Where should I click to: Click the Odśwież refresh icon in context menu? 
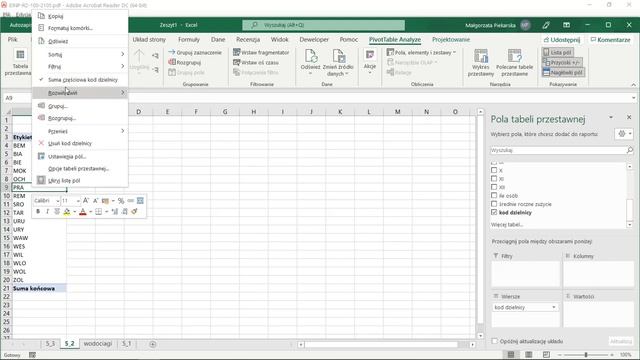click(x=41, y=41)
